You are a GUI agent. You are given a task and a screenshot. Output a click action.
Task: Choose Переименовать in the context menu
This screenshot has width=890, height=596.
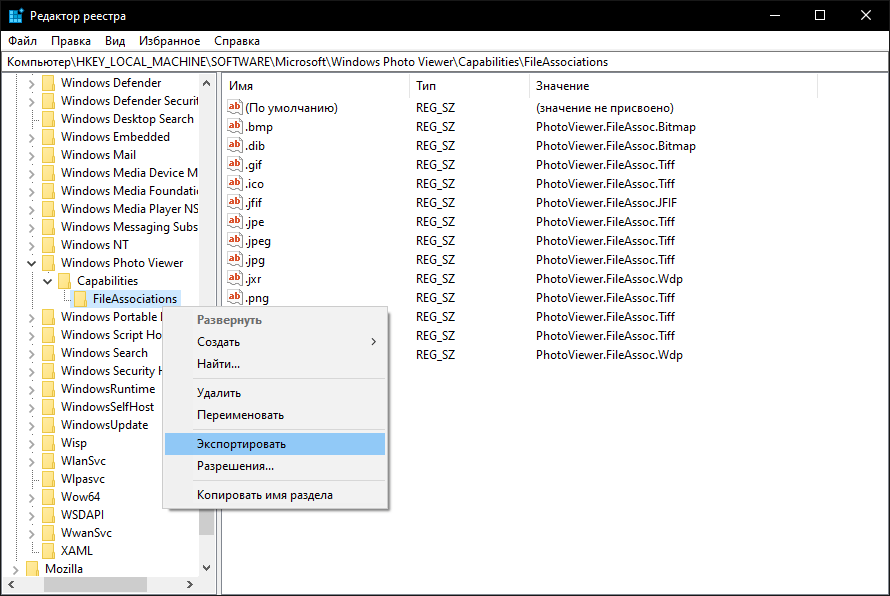tap(275, 415)
